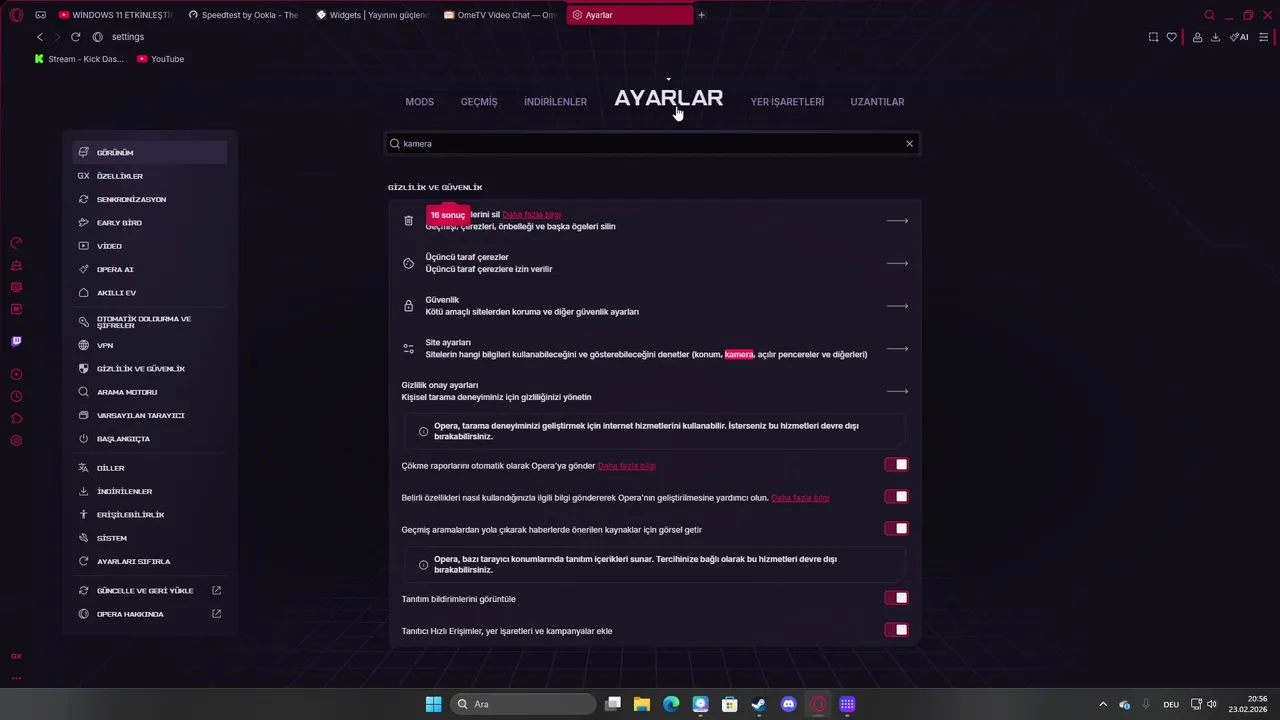Open sidebar three-dots more menu

(16, 678)
